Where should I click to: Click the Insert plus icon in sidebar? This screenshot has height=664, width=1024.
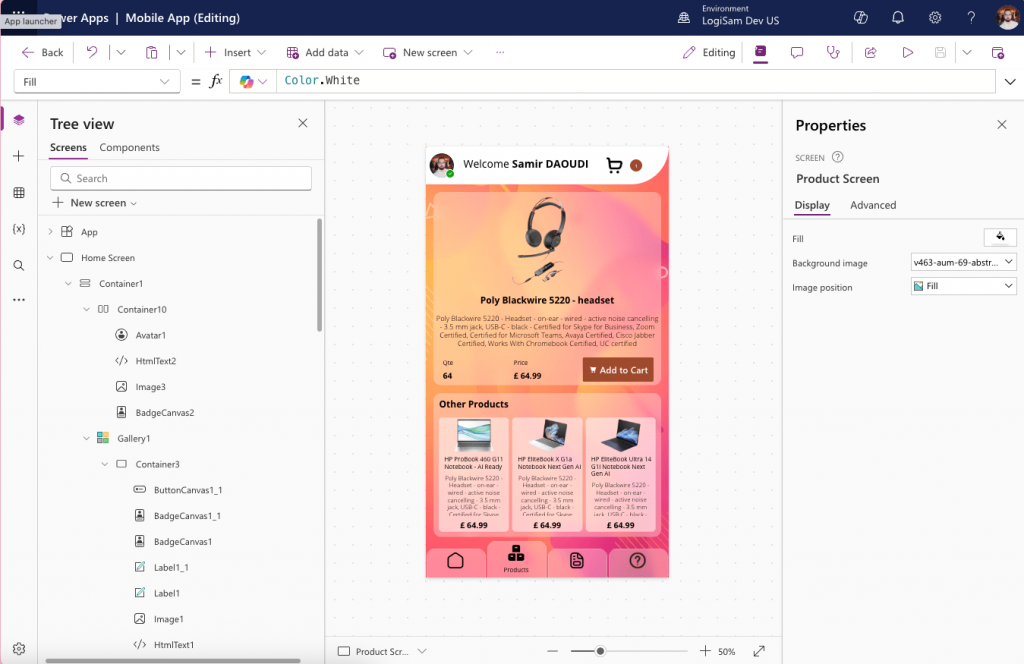[x=19, y=156]
